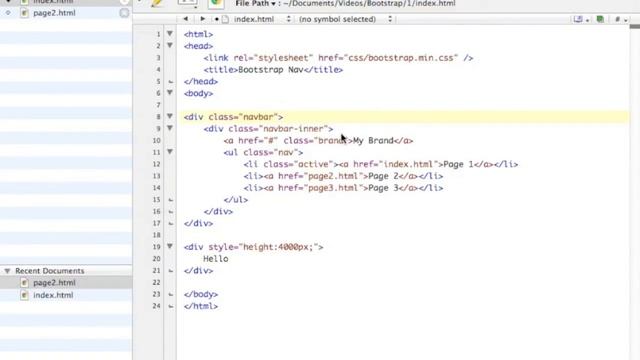Open the text options icon on right
640x360 pixels.
(x=581, y=19)
